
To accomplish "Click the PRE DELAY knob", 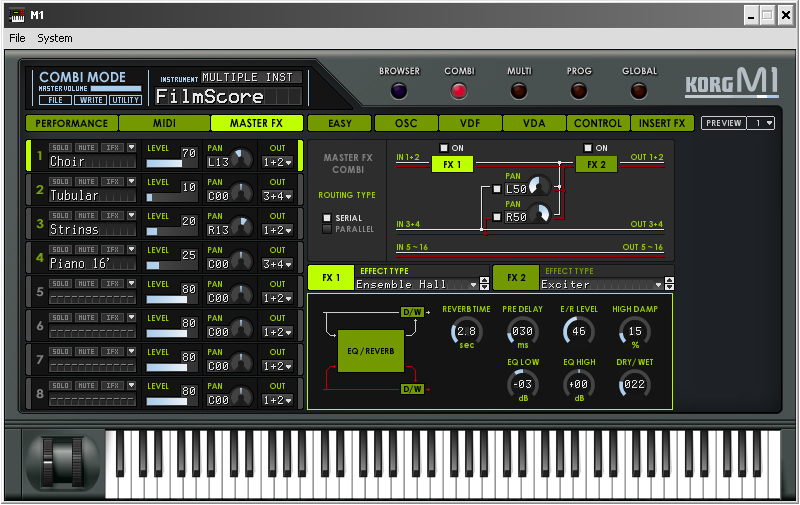I will pyautogui.click(x=522, y=332).
